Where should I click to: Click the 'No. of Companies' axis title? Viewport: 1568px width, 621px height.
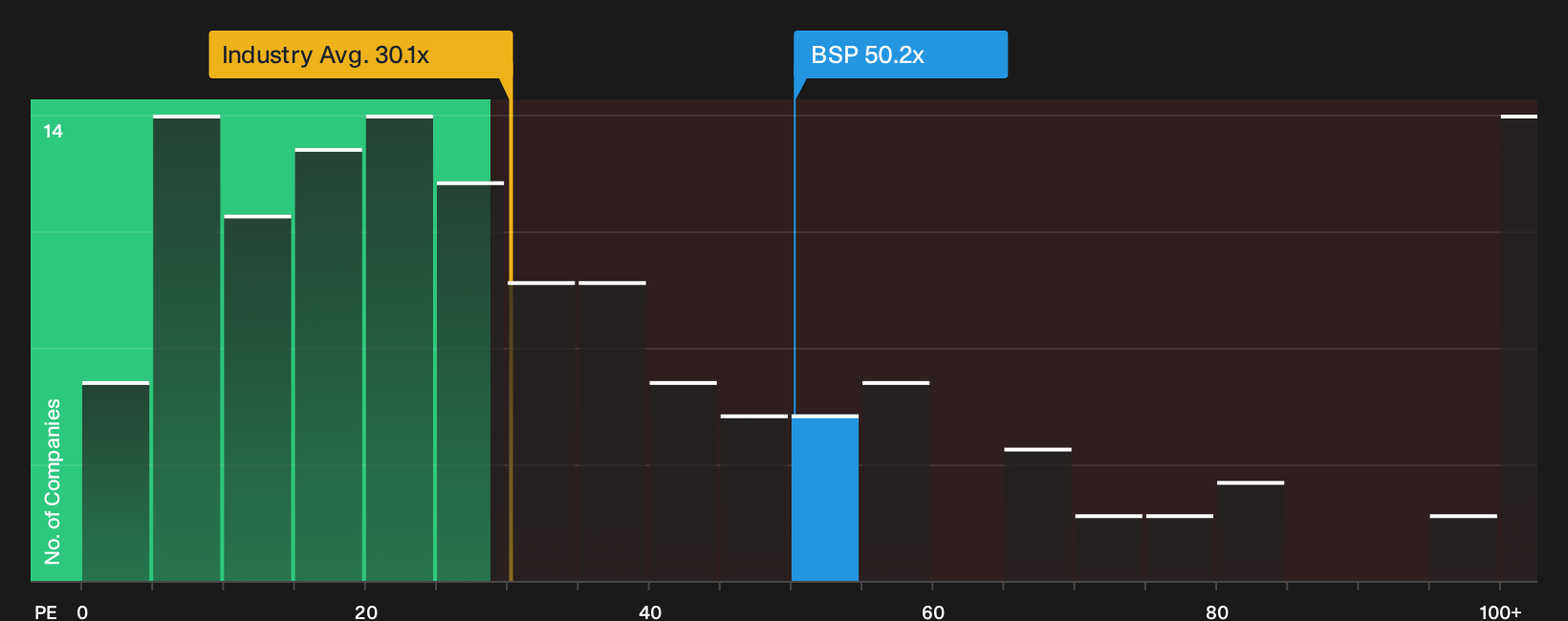coord(53,482)
